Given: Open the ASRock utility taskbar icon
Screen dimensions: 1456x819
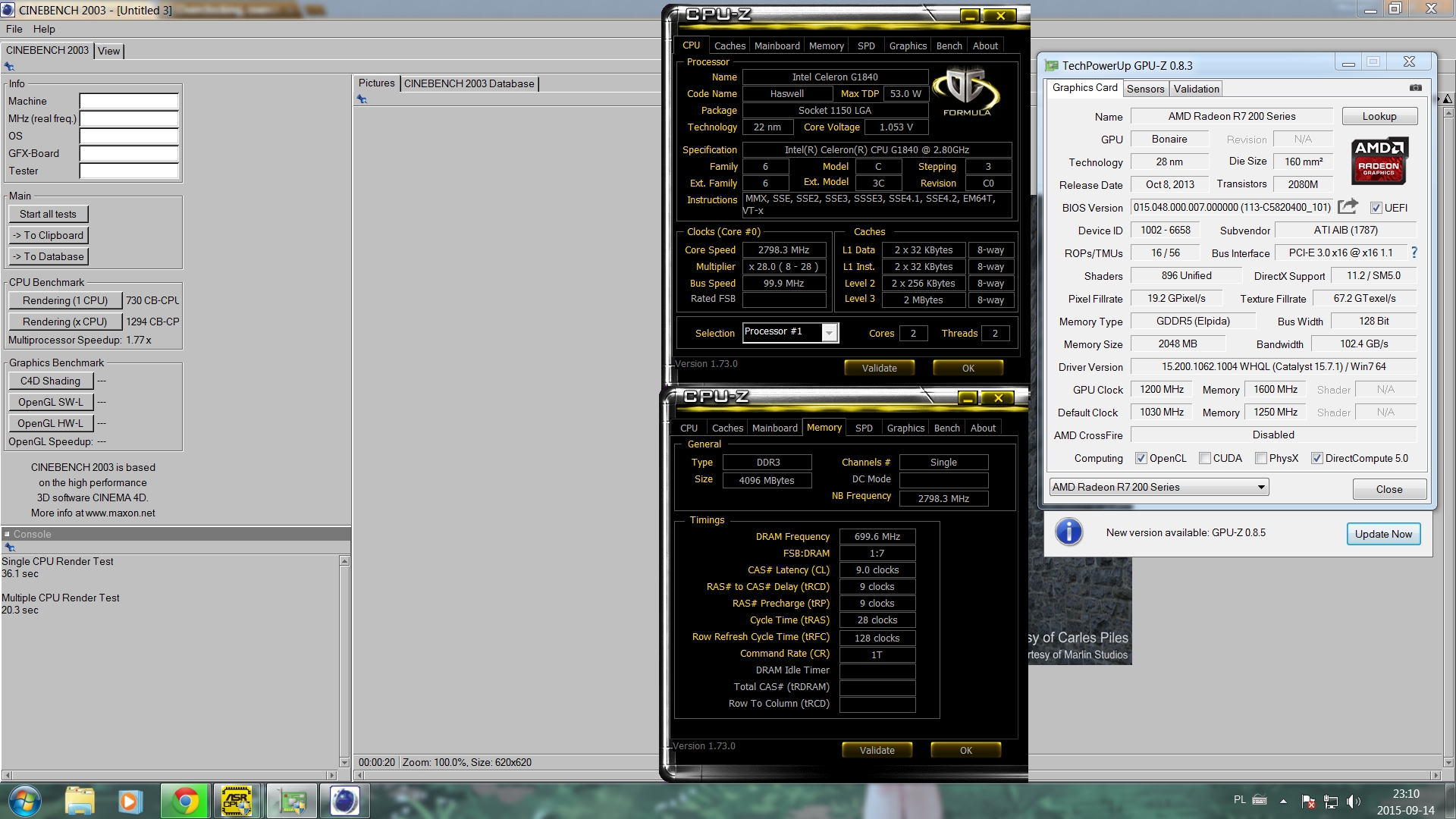Looking at the screenshot, I should click(x=237, y=801).
